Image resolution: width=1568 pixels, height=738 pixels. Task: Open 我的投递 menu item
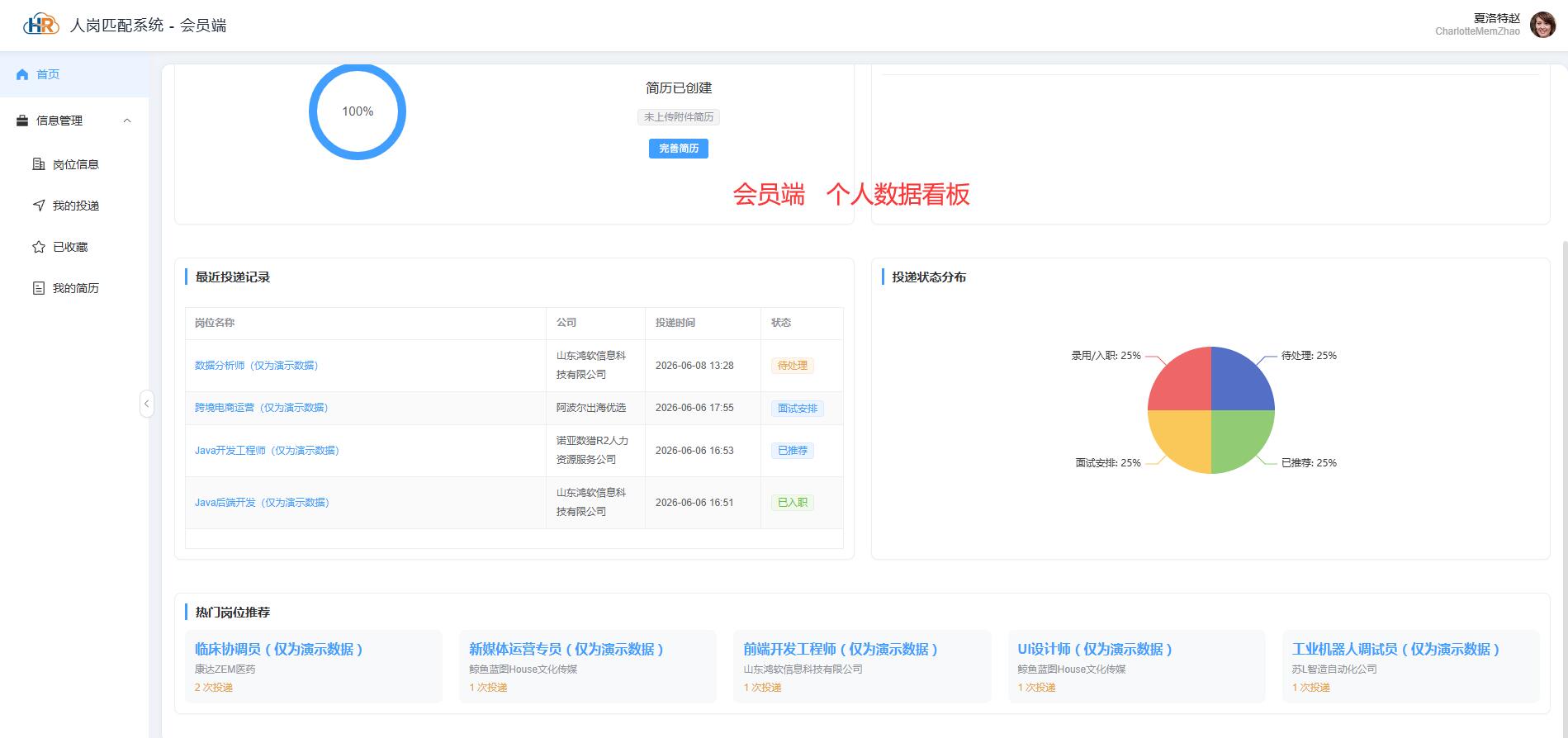click(x=74, y=206)
